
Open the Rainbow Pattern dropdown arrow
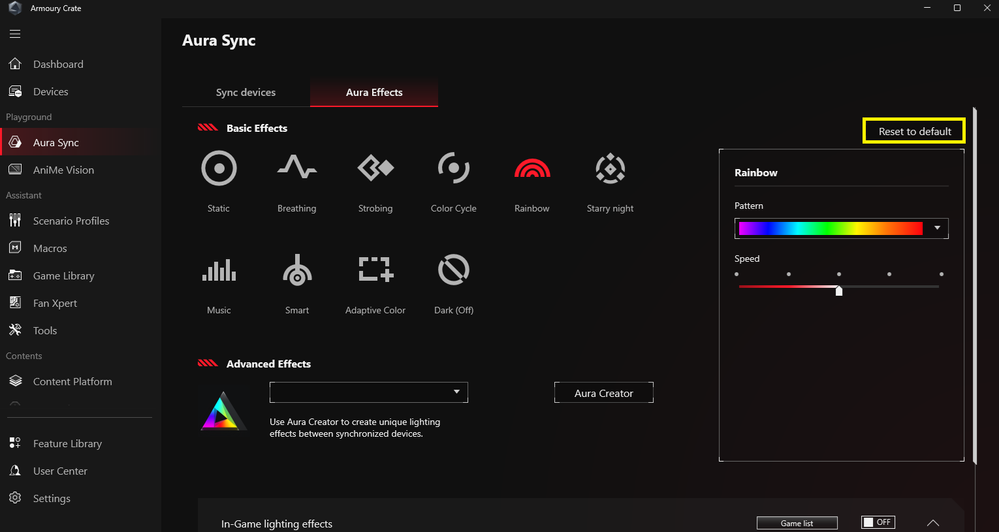[x=937, y=228]
